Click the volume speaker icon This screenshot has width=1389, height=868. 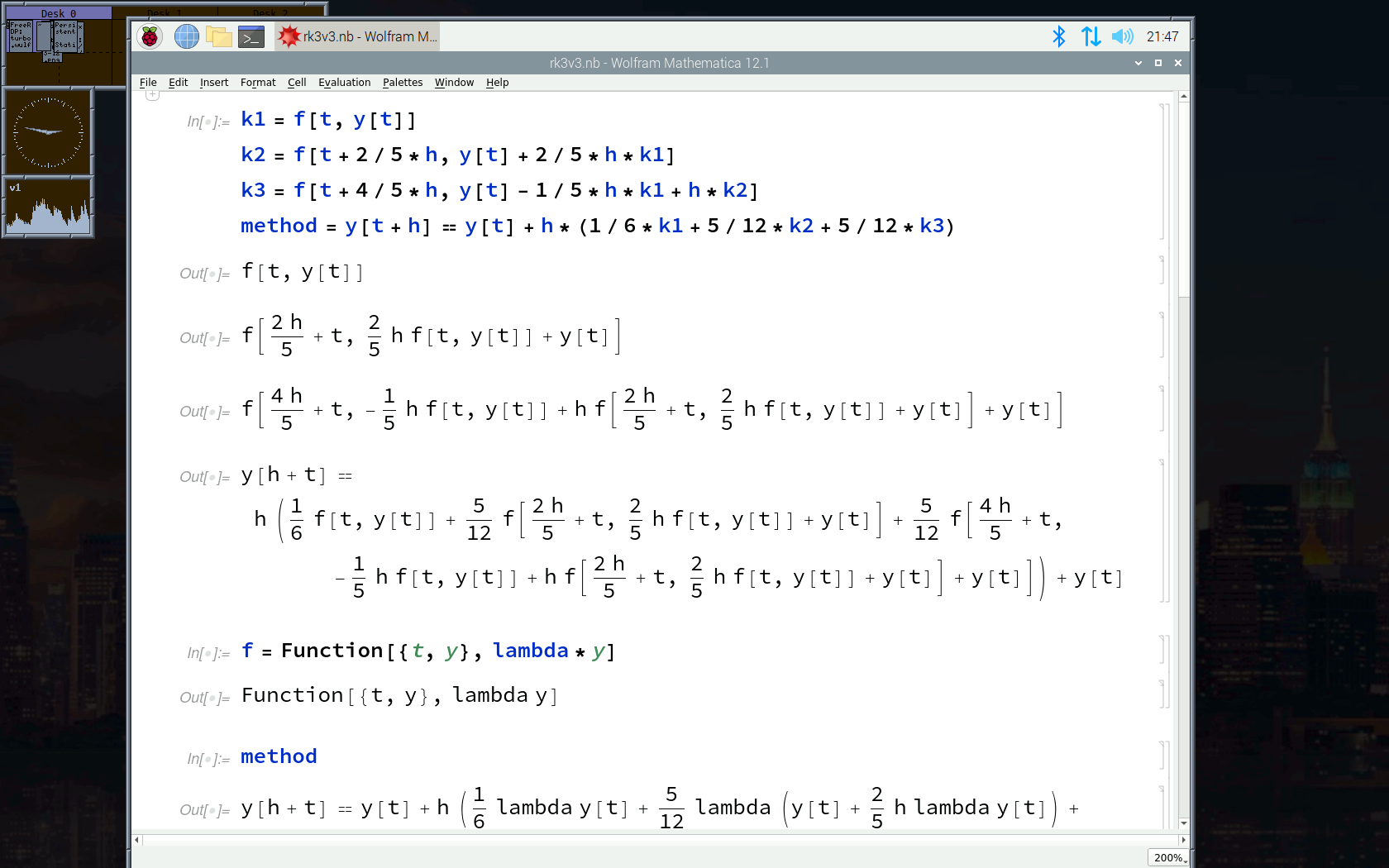tap(1122, 36)
